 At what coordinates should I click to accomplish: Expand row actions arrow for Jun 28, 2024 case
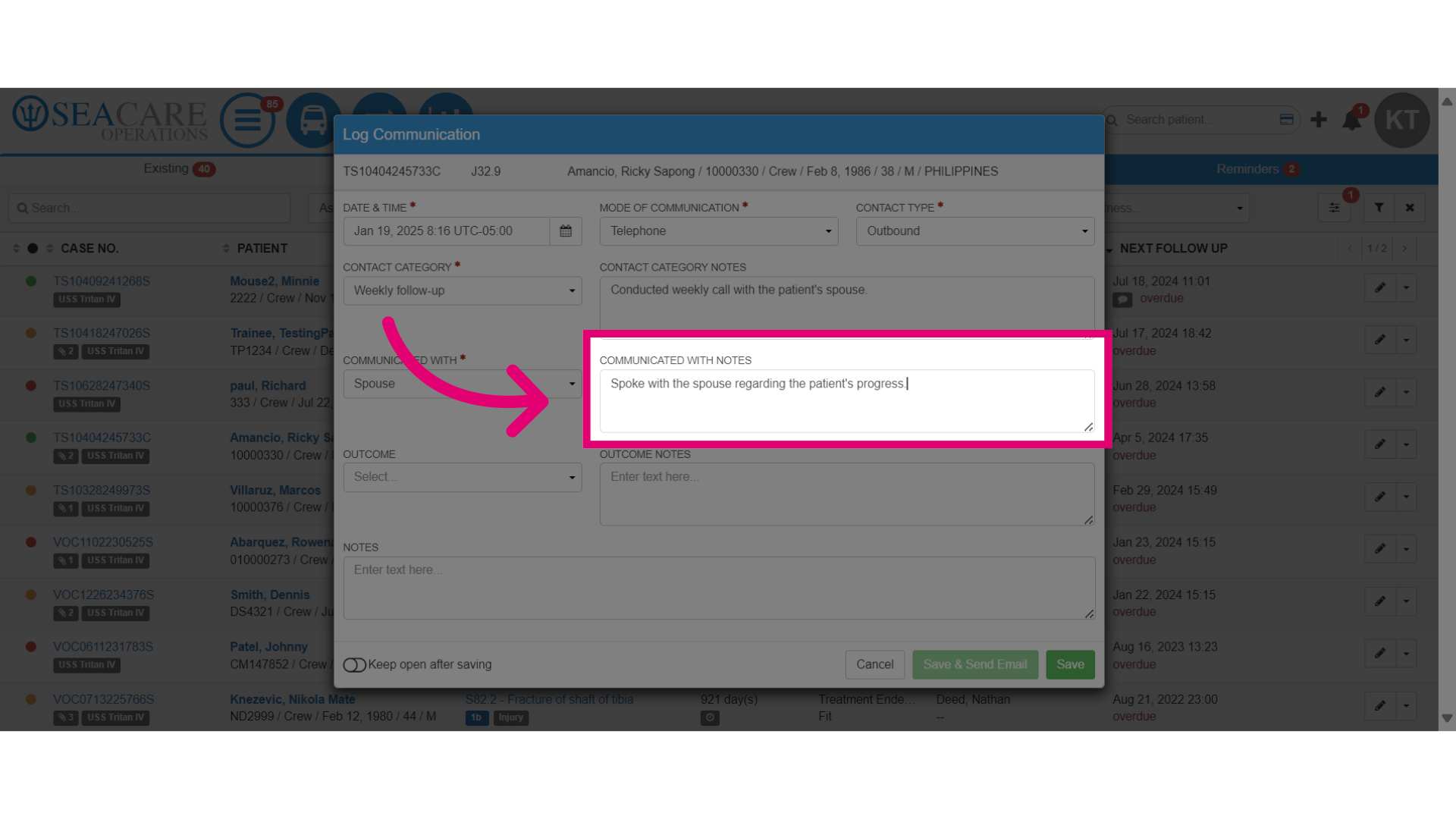point(1407,393)
